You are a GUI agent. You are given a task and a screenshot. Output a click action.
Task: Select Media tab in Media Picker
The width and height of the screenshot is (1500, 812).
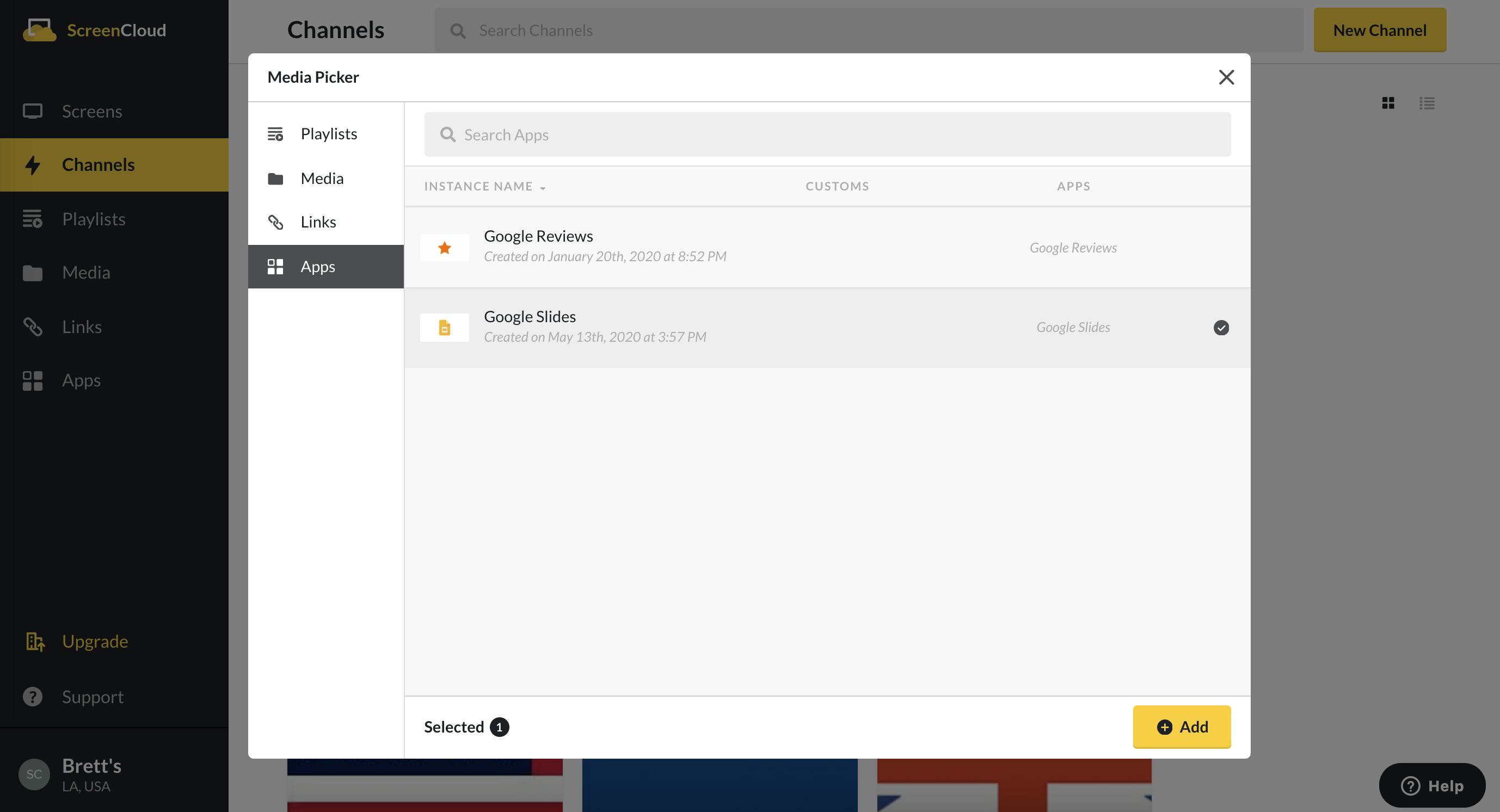[x=326, y=178]
